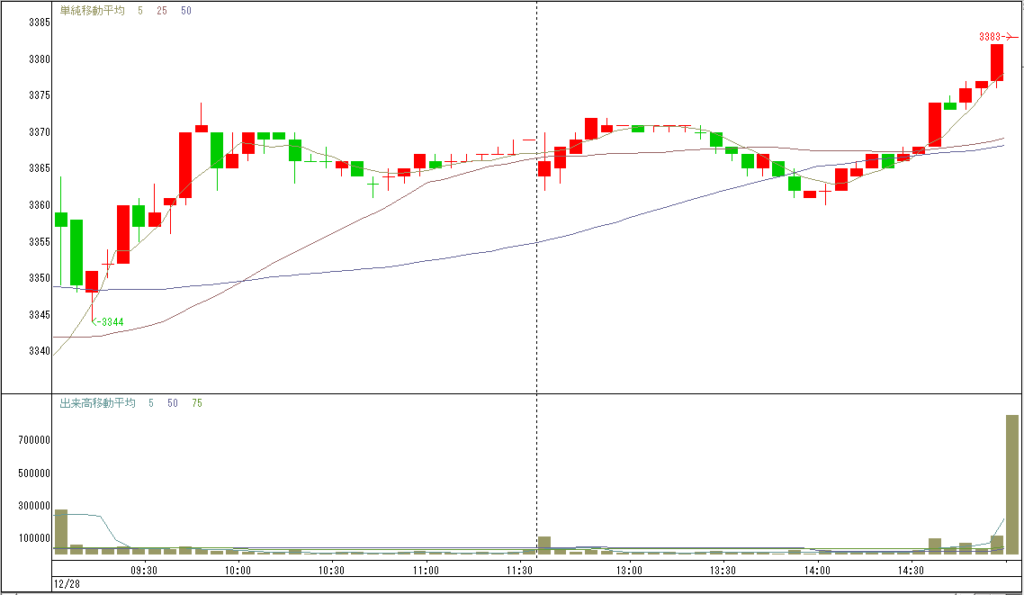The image size is (1024, 595).
Task: Click the 3383 high price marker
Action: (998, 37)
